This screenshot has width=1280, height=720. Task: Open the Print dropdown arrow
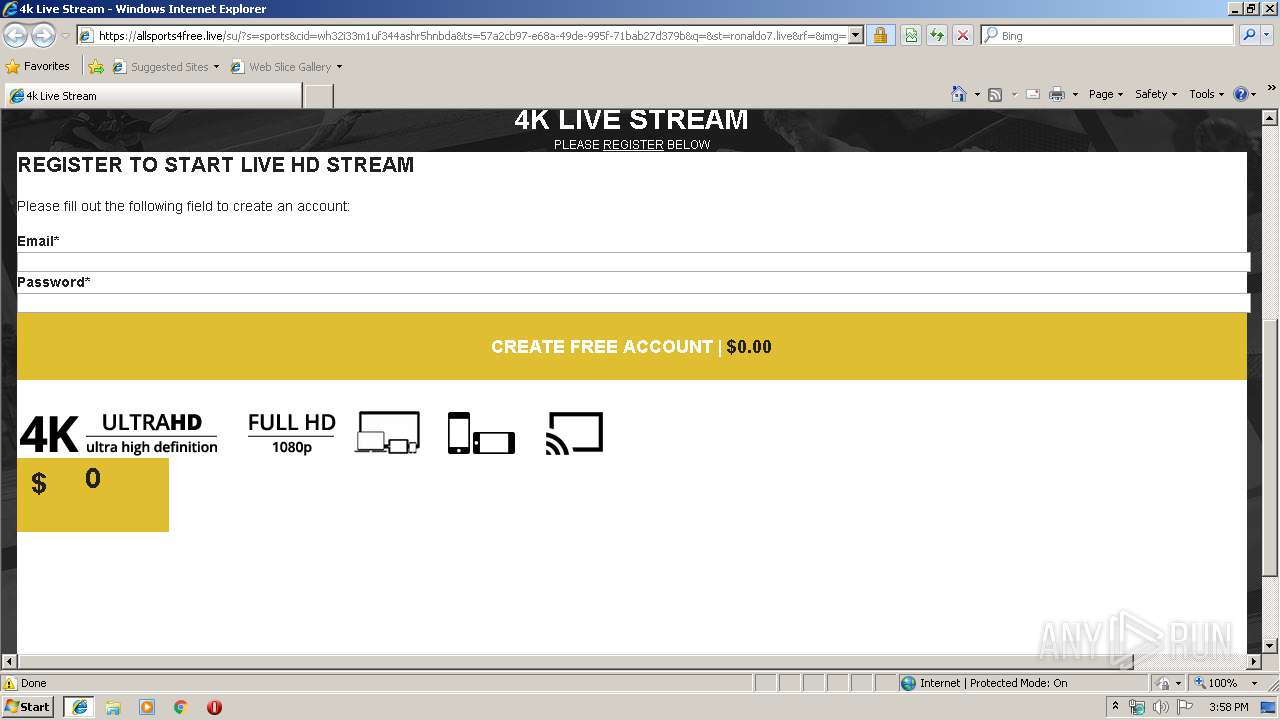pyautogui.click(x=1075, y=94)
